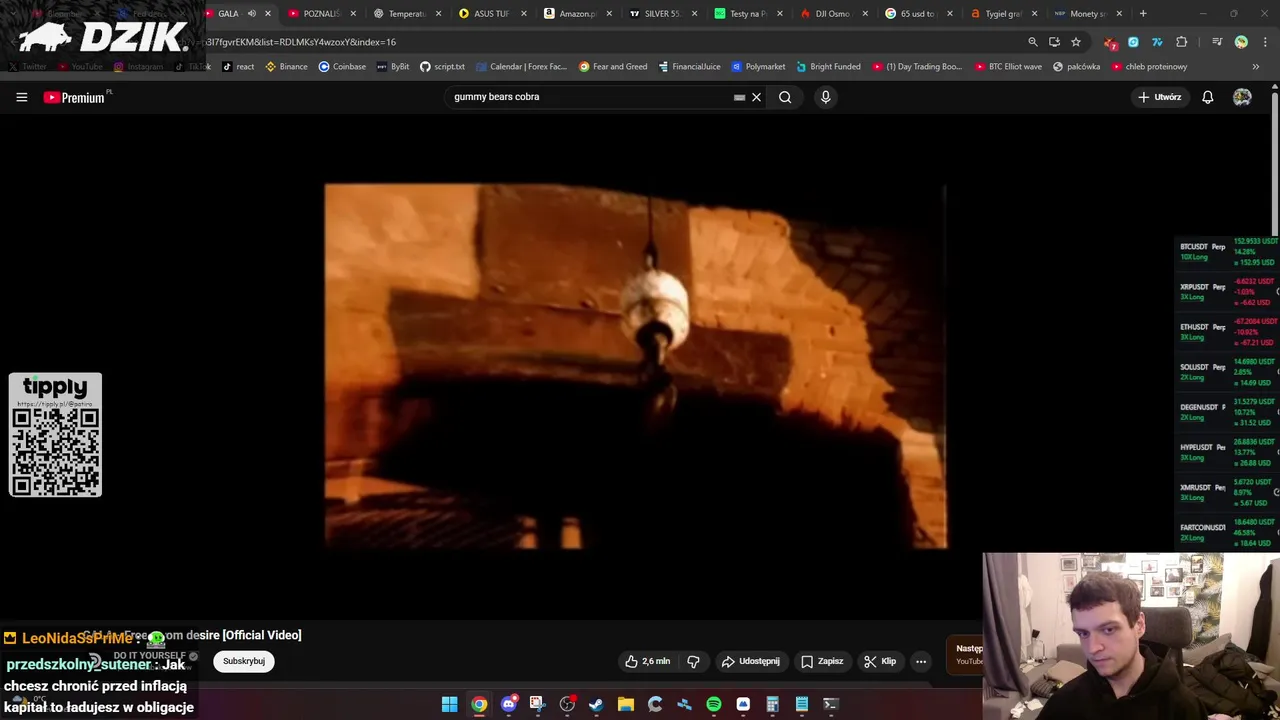The image size is (1280, 720).
Task: Open the terminal from the taskbar
Action: [x=830, y=704]
